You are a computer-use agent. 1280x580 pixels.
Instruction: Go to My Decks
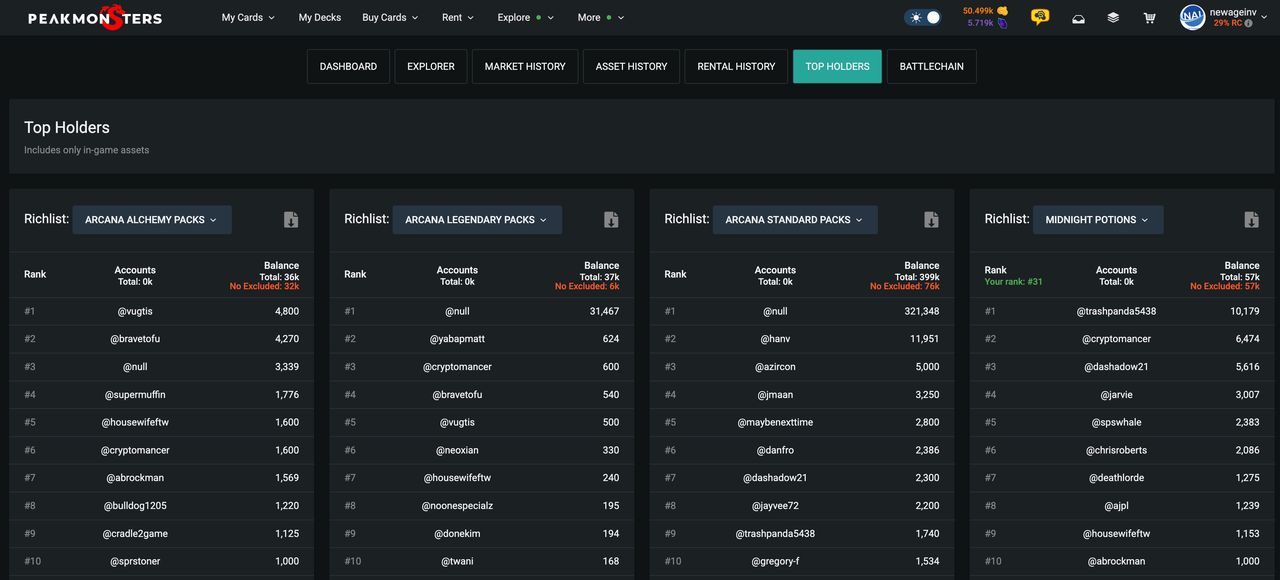click(320, 18)
